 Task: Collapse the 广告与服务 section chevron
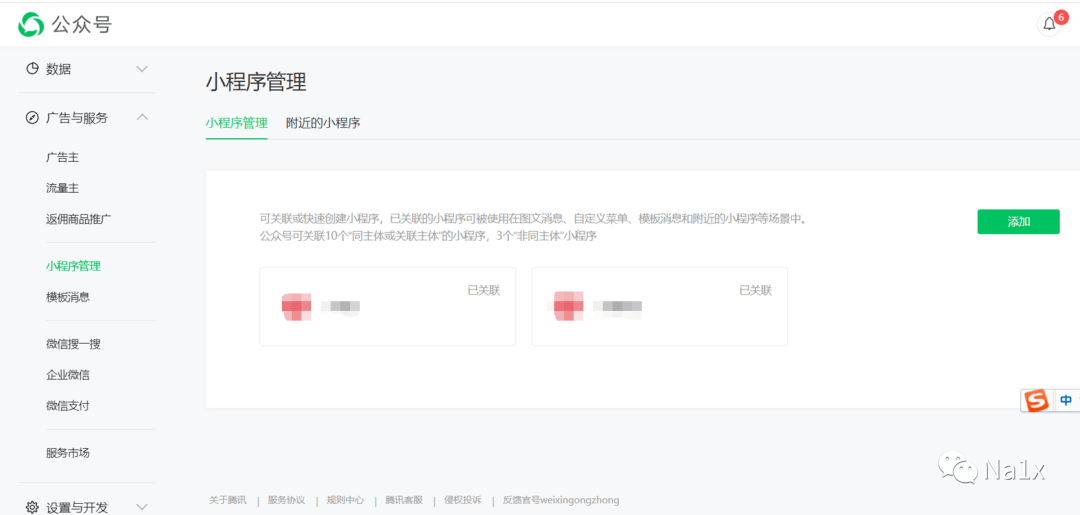coord(142,118)
